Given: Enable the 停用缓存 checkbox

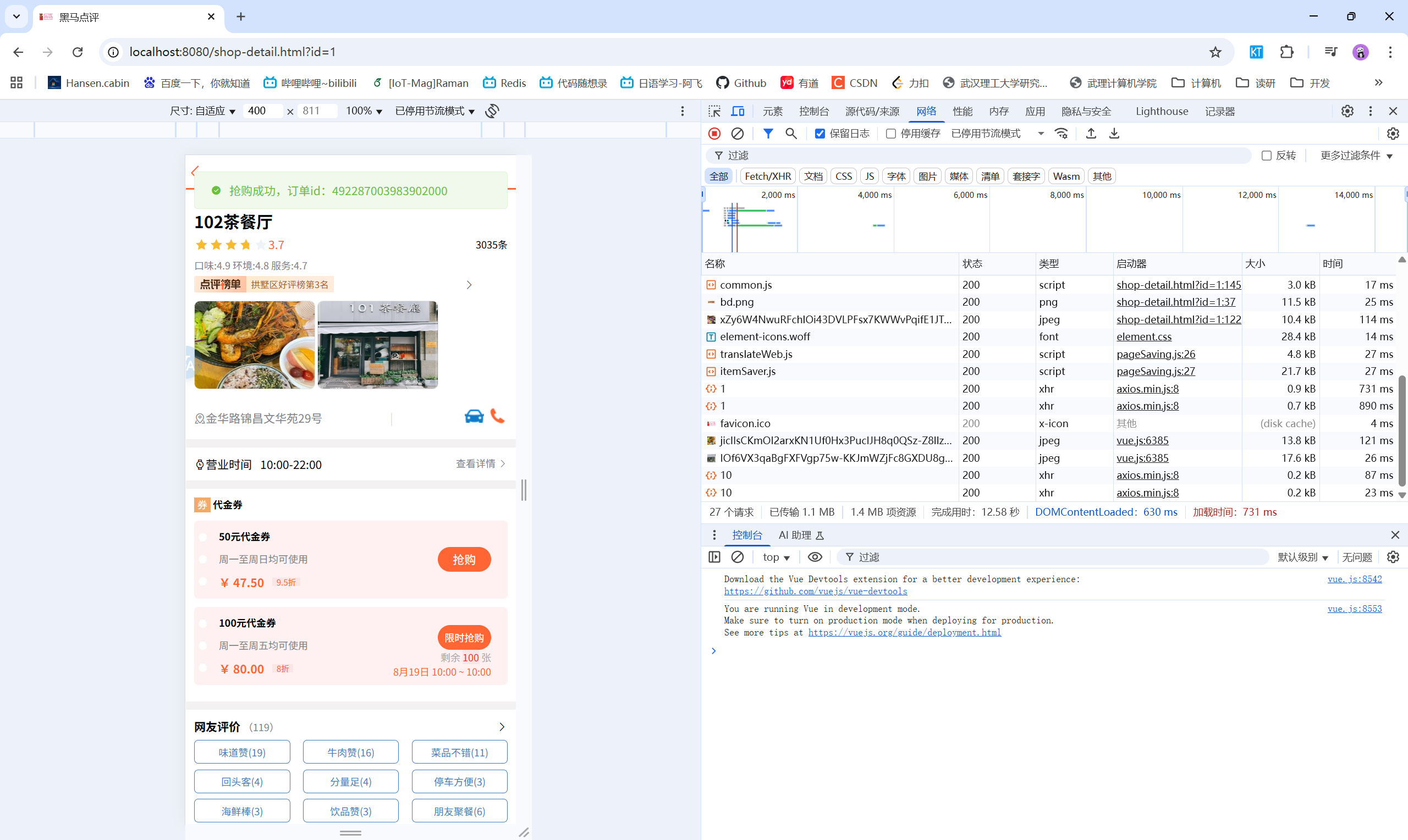Looking at the screenshot, I should [x=890, y=134].
